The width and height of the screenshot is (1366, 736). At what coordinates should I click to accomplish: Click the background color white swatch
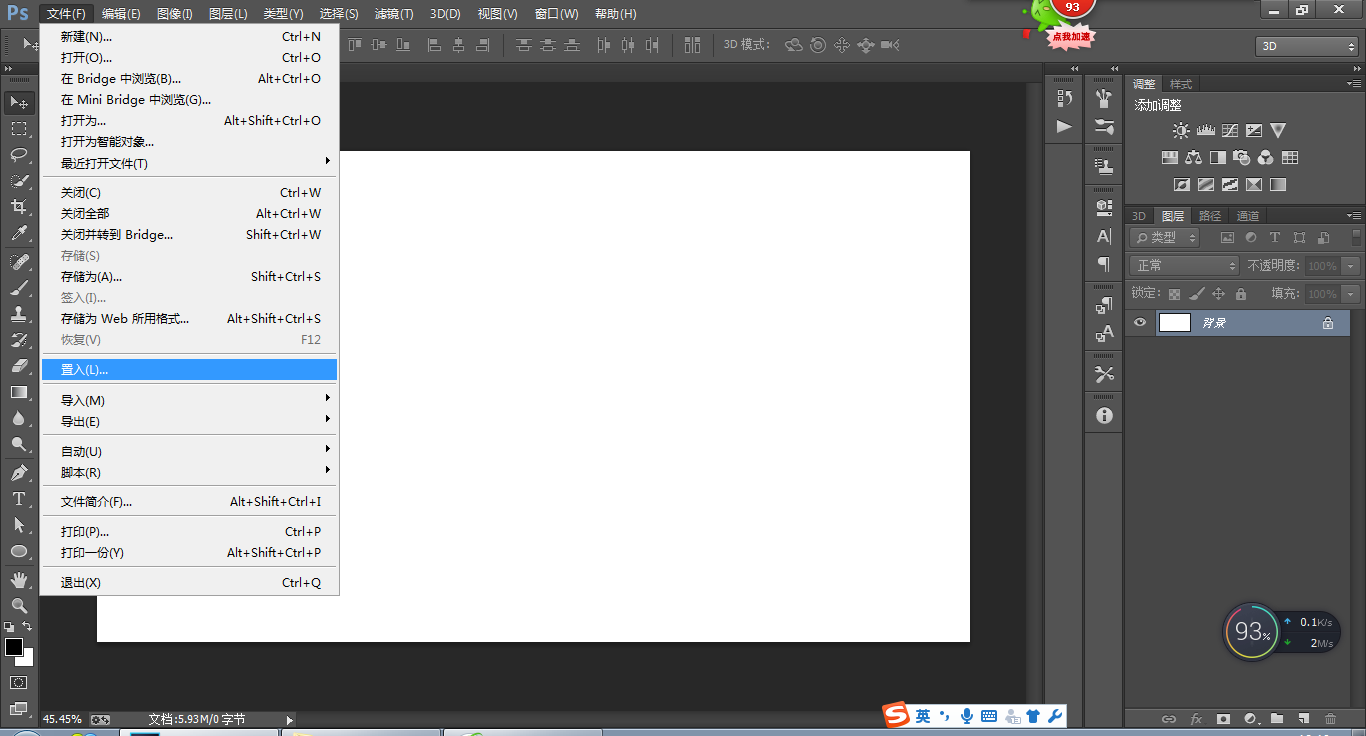(x=28, y=660)
